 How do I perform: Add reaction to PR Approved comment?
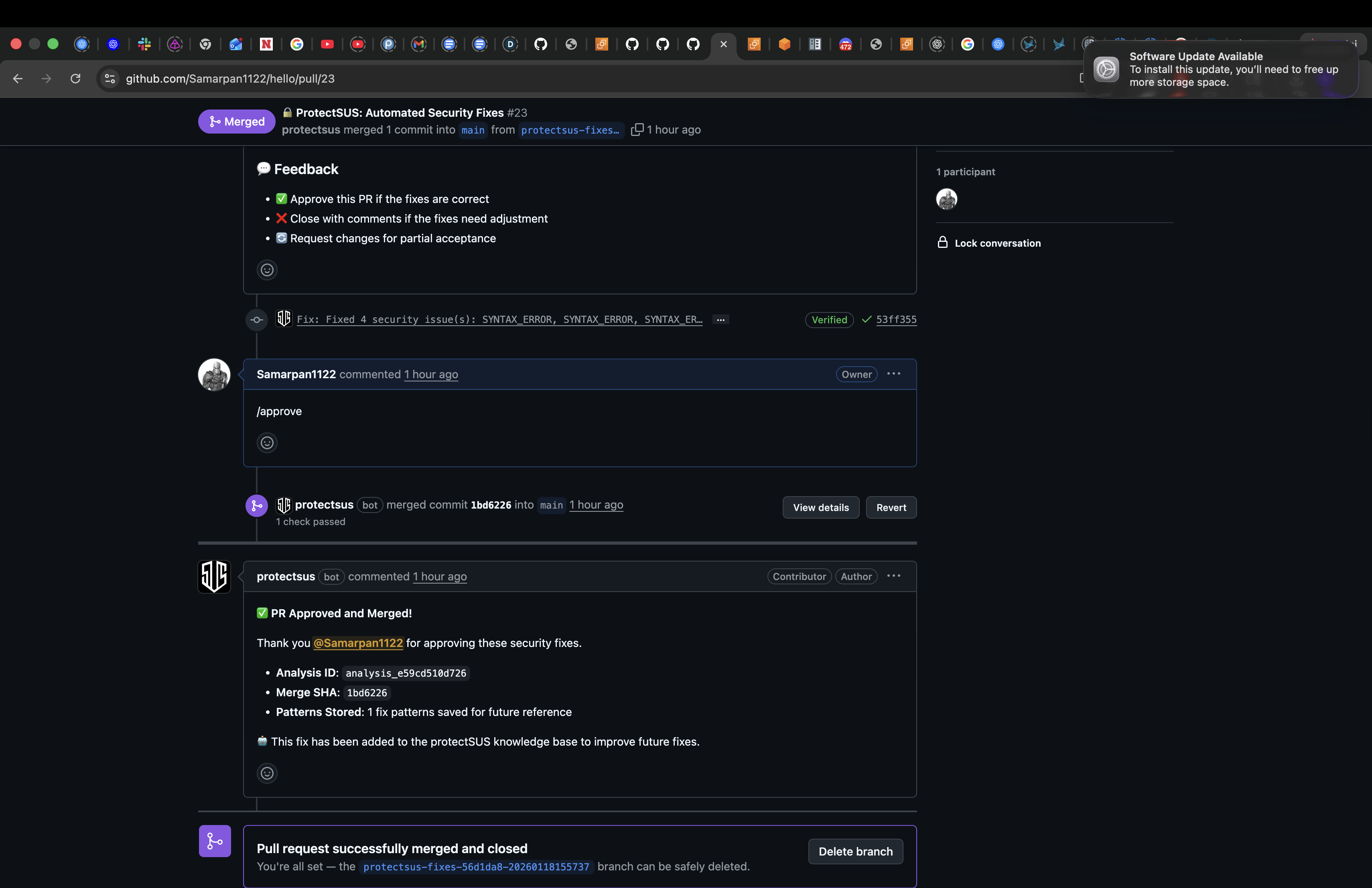[x=267, y=773]
